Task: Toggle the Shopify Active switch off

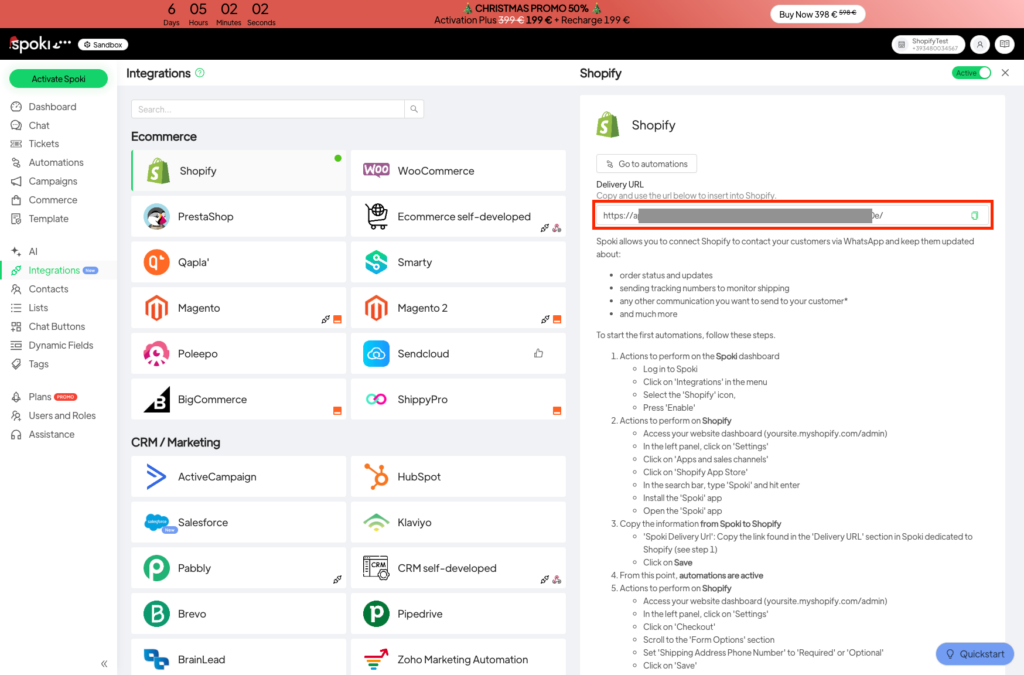Action: click(x=971, y=73)
